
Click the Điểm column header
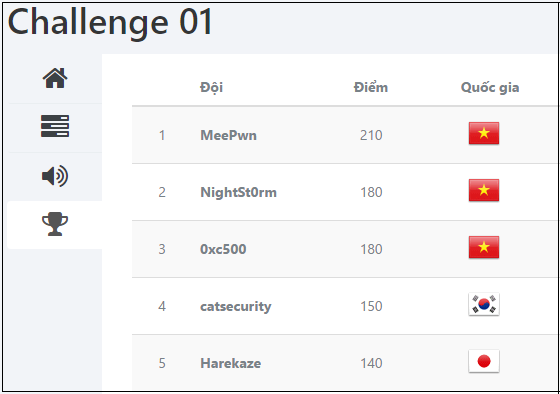(371, 87)
